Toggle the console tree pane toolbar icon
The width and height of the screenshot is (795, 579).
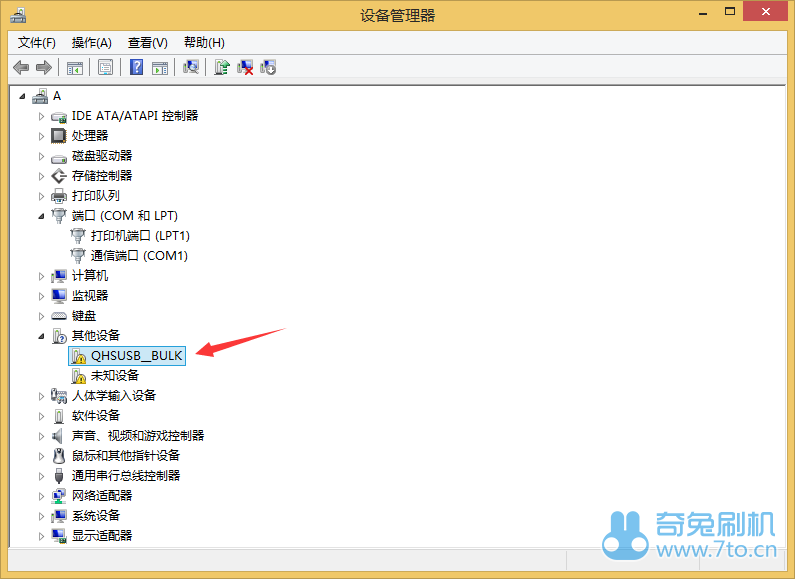point(75,67)
